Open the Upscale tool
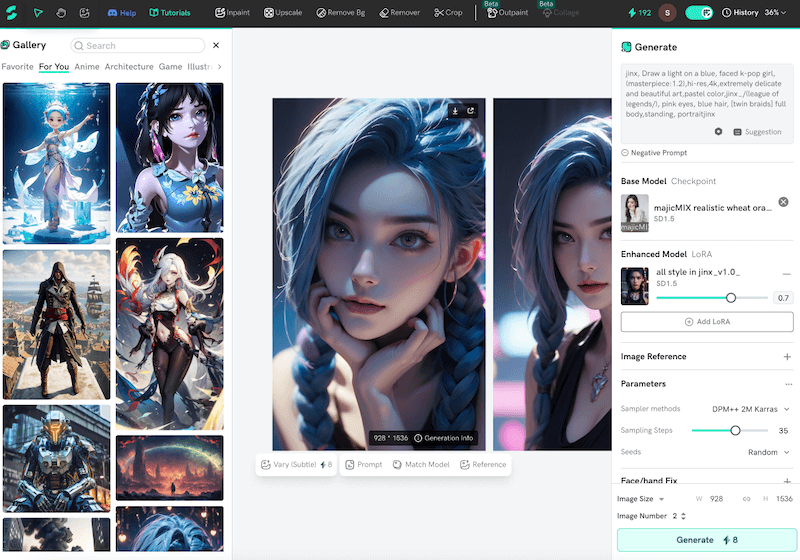The height and width of the screenshot is (560, 800). [283, 13]
